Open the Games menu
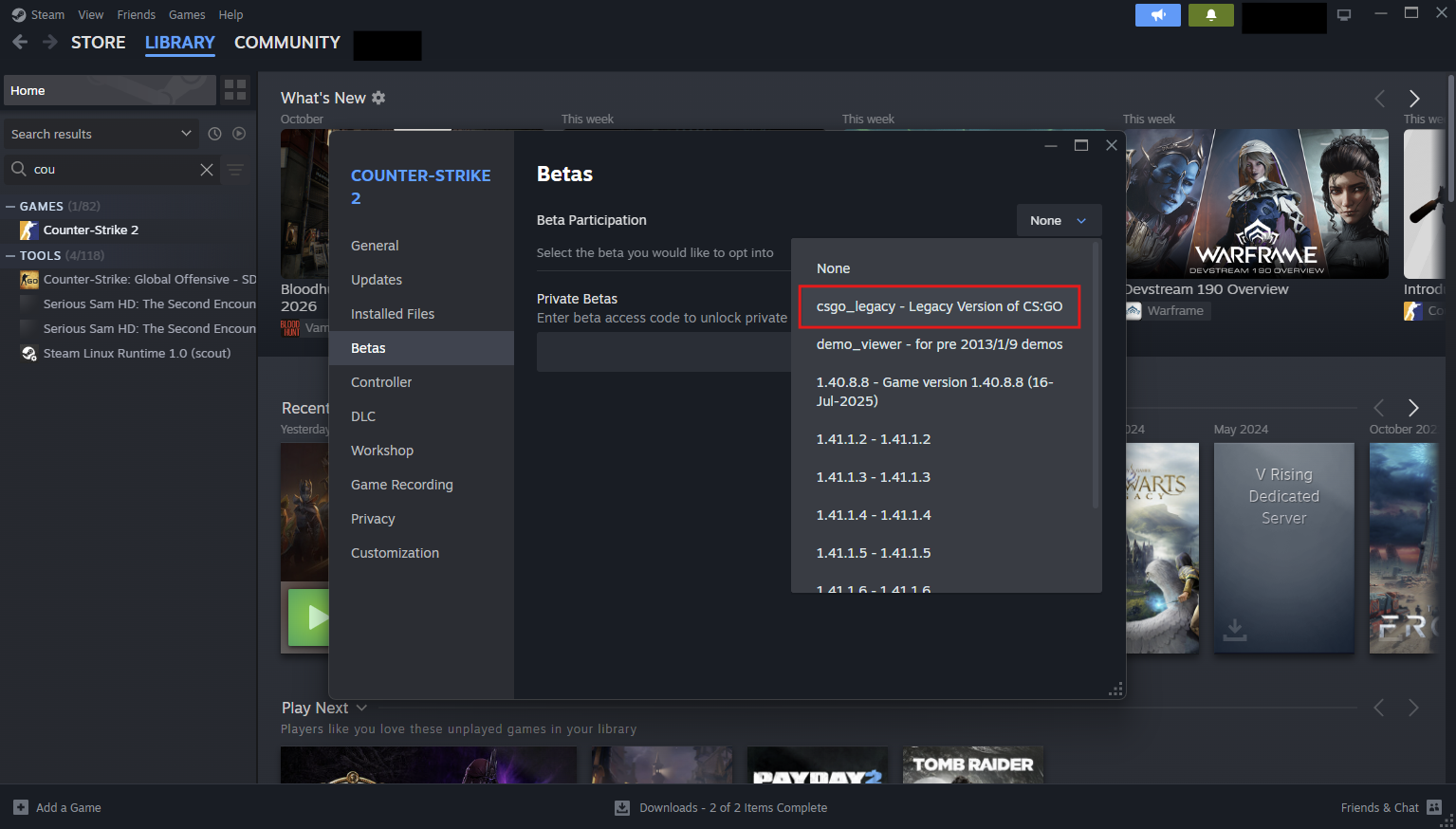 [187, 14]
